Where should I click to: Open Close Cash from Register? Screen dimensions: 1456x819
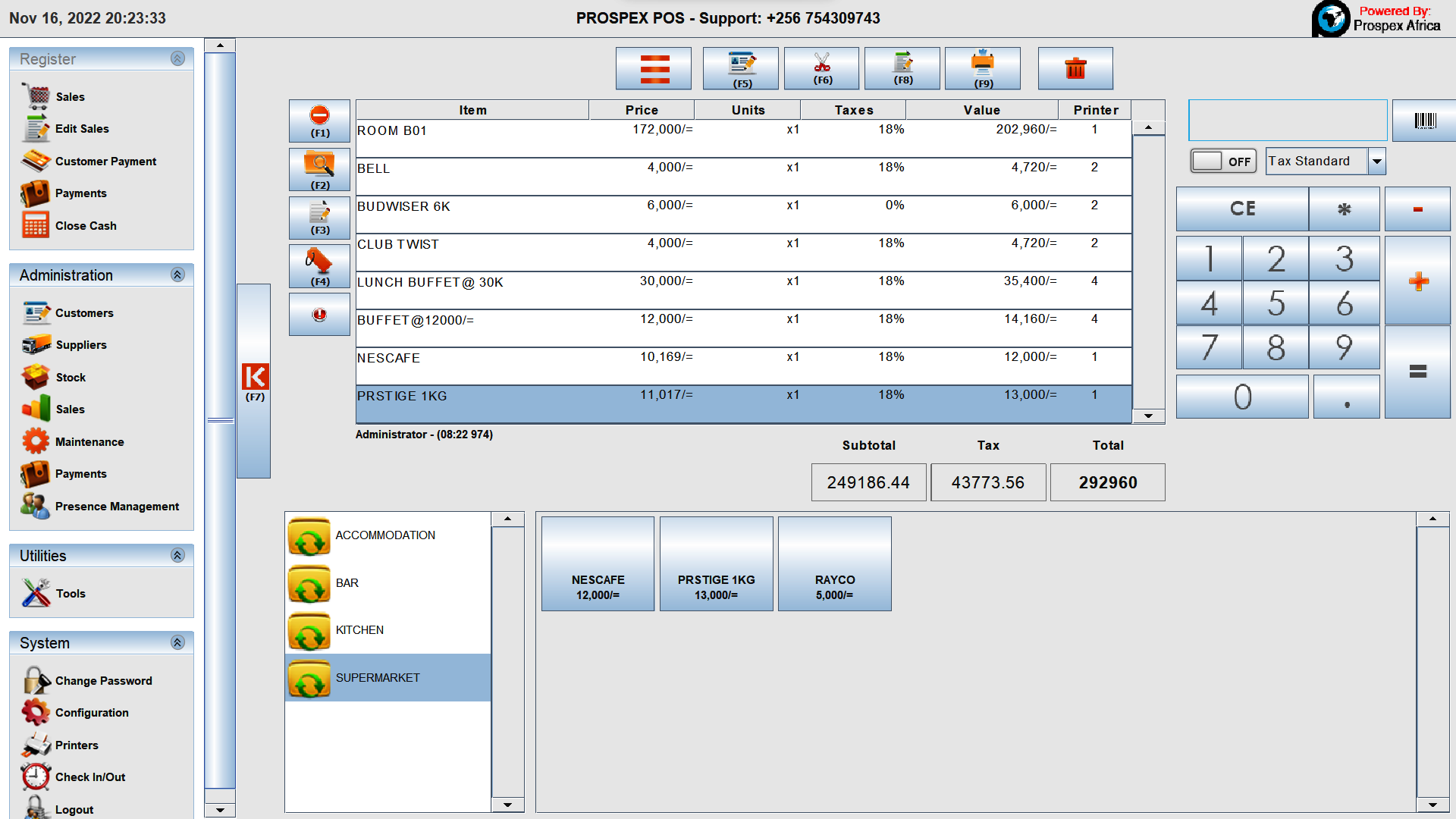coord(86,225)
